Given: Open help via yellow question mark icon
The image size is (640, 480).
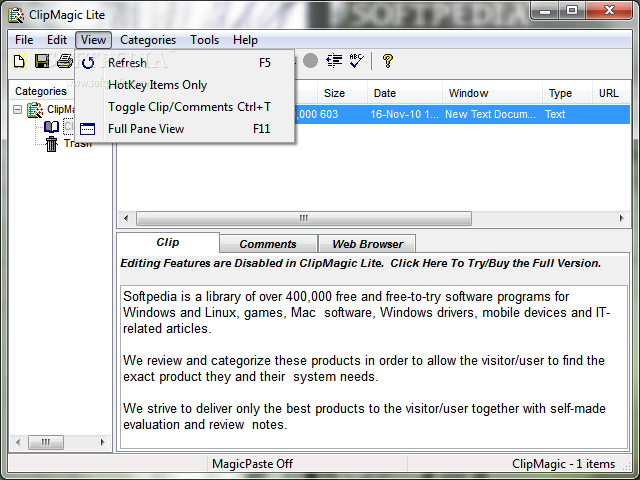Looking at the screenshot, I should point(388,61).
